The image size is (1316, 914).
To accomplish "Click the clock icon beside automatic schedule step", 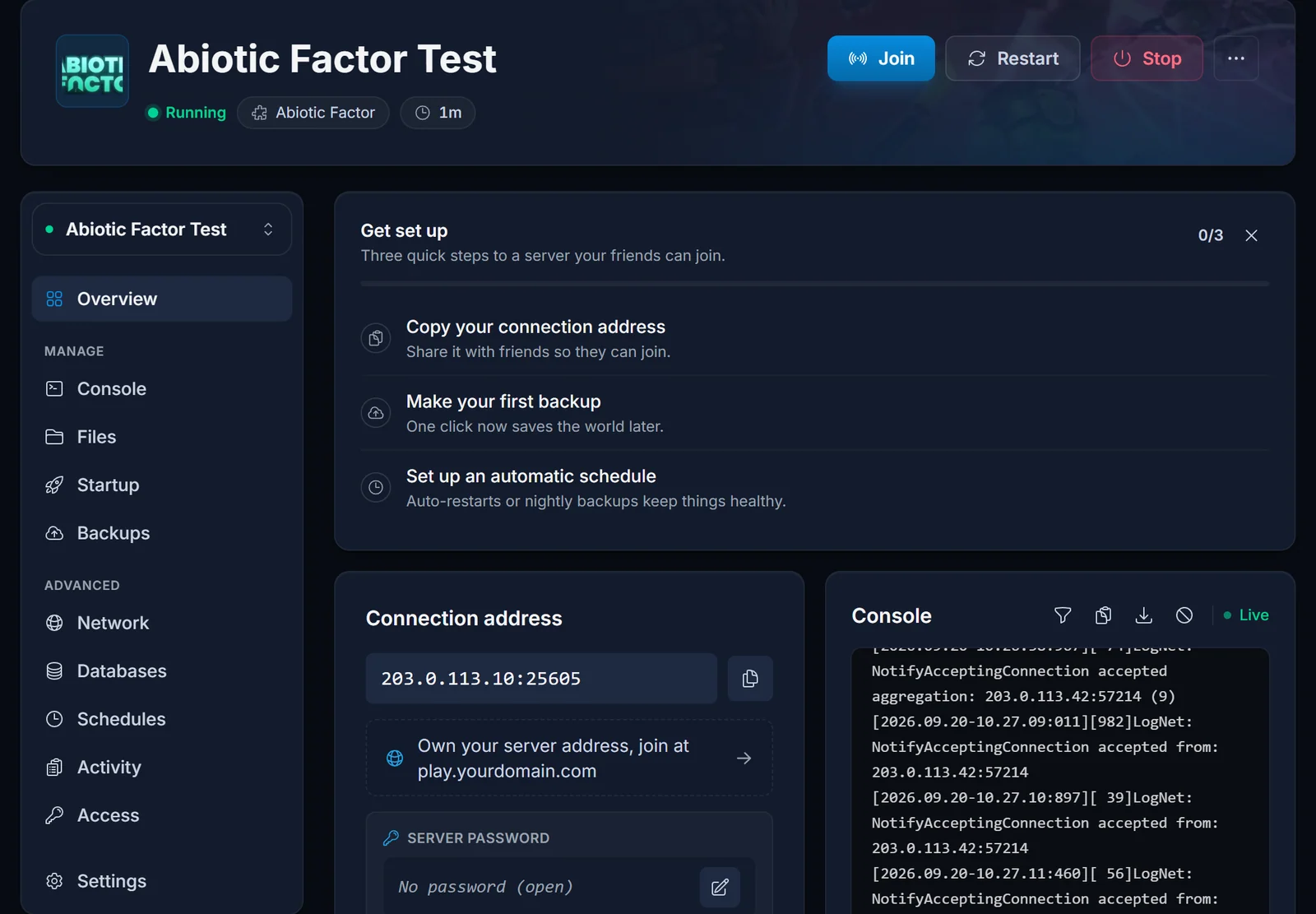I will [x=376, y=488].
